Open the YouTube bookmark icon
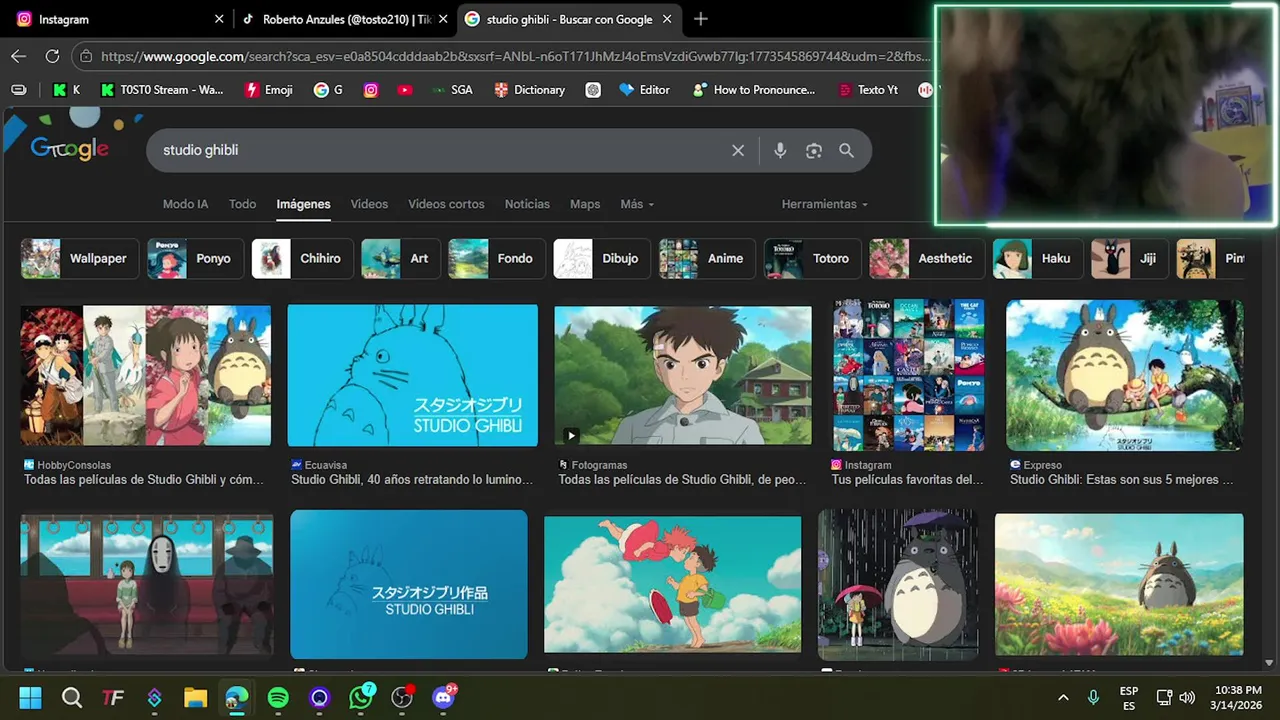The height and width of the screenshot is (720, 1280). pos(404,90)
